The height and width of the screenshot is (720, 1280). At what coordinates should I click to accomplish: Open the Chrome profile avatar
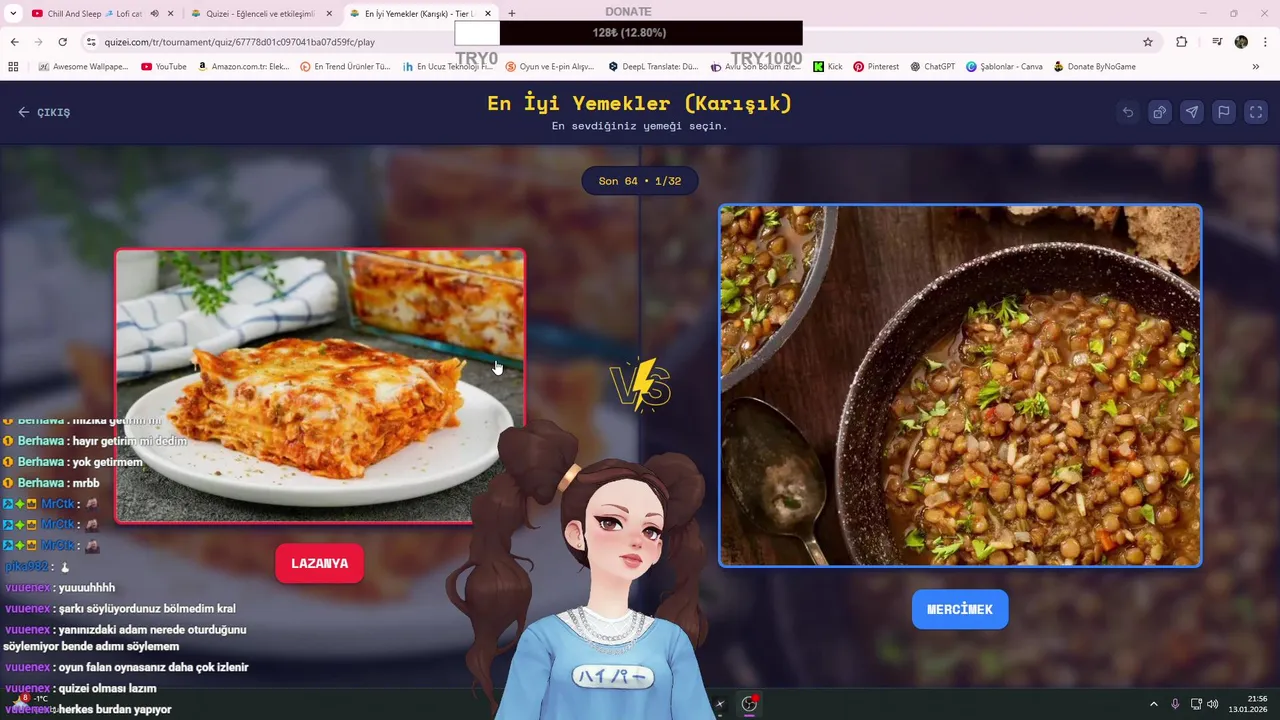[1241, 42]
